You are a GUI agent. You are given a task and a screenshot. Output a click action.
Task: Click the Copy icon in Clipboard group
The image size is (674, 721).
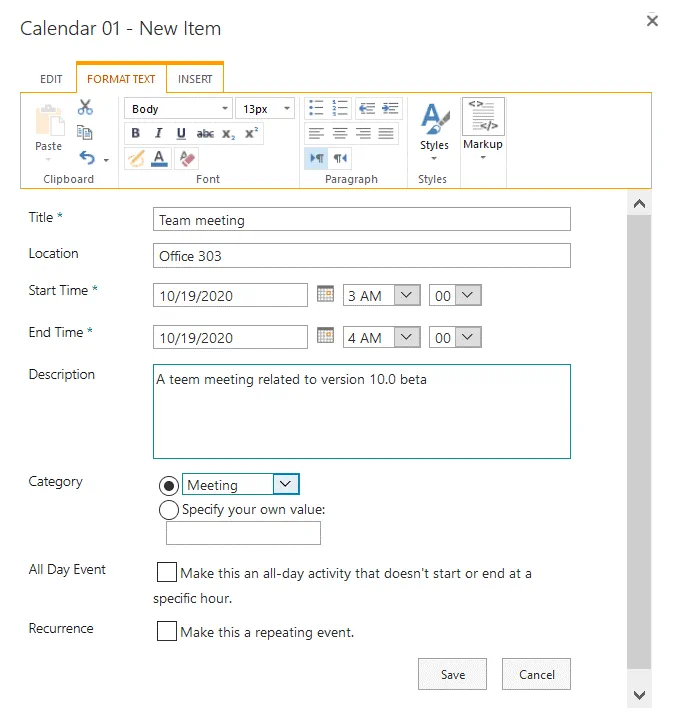pyautogui.click(x=85, y=133)
